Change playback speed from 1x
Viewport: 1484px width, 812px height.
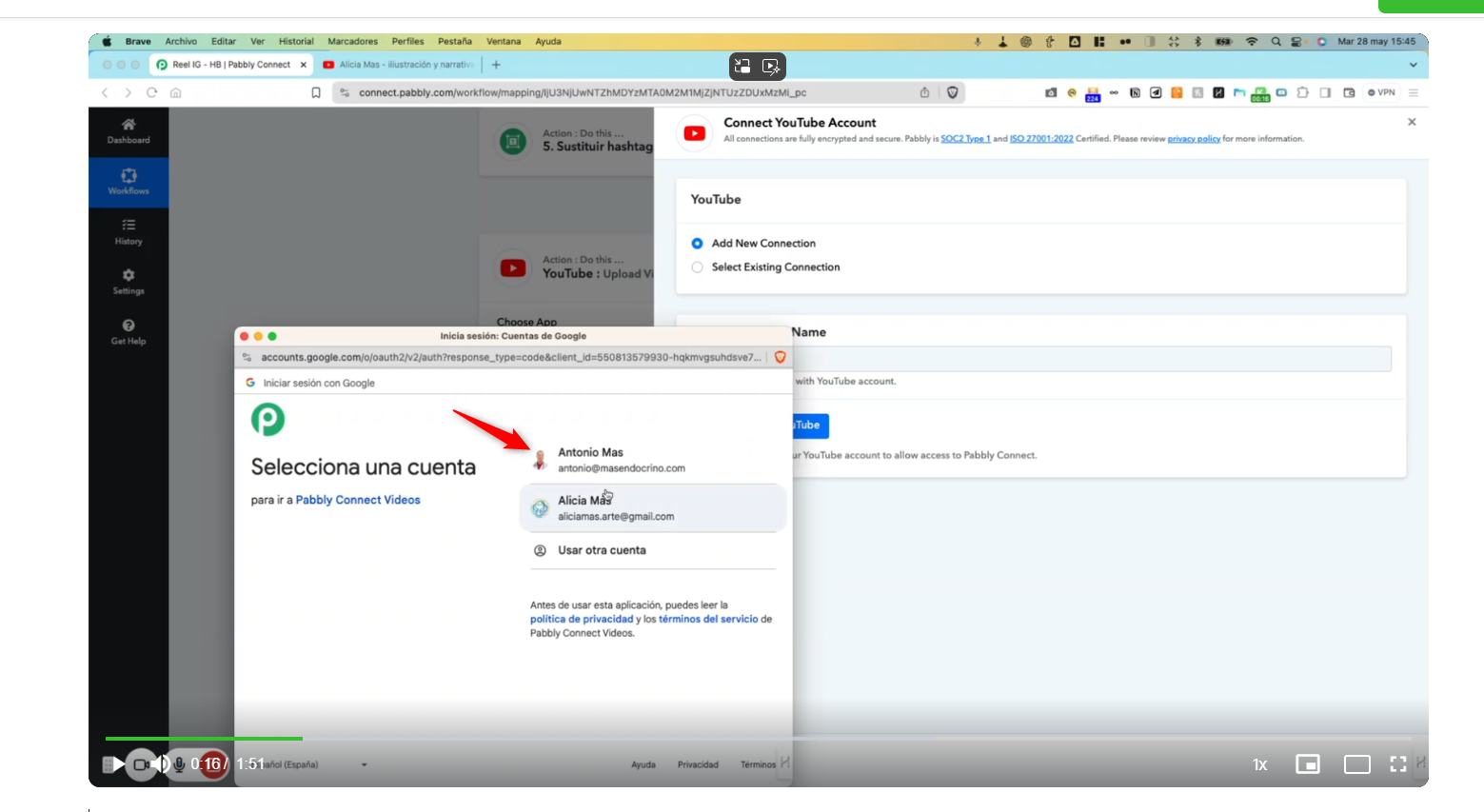point(1260,764)
